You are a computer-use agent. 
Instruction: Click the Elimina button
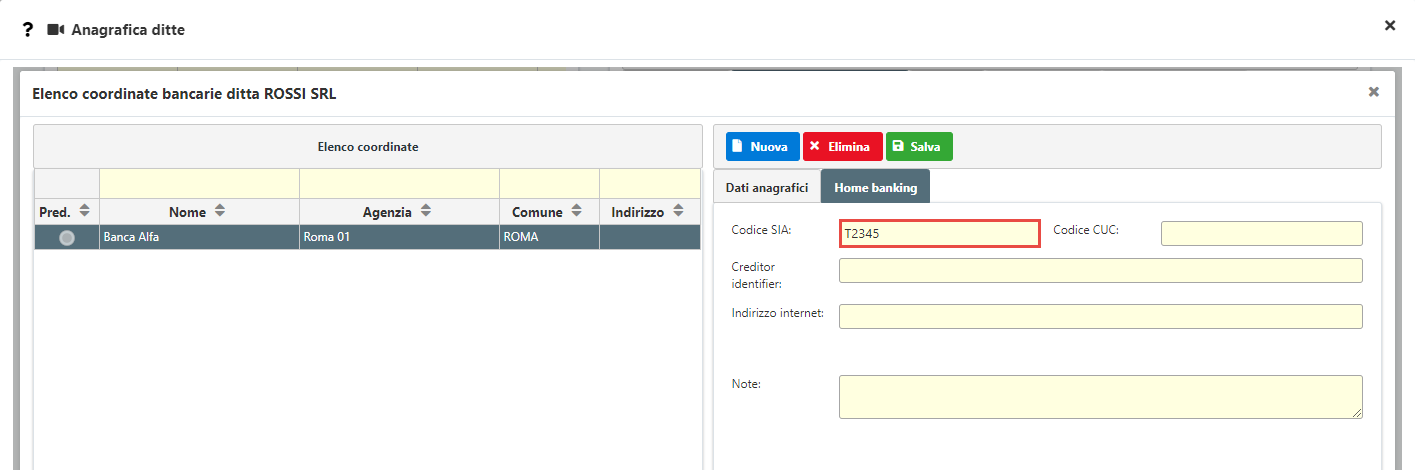pos(843,146)
